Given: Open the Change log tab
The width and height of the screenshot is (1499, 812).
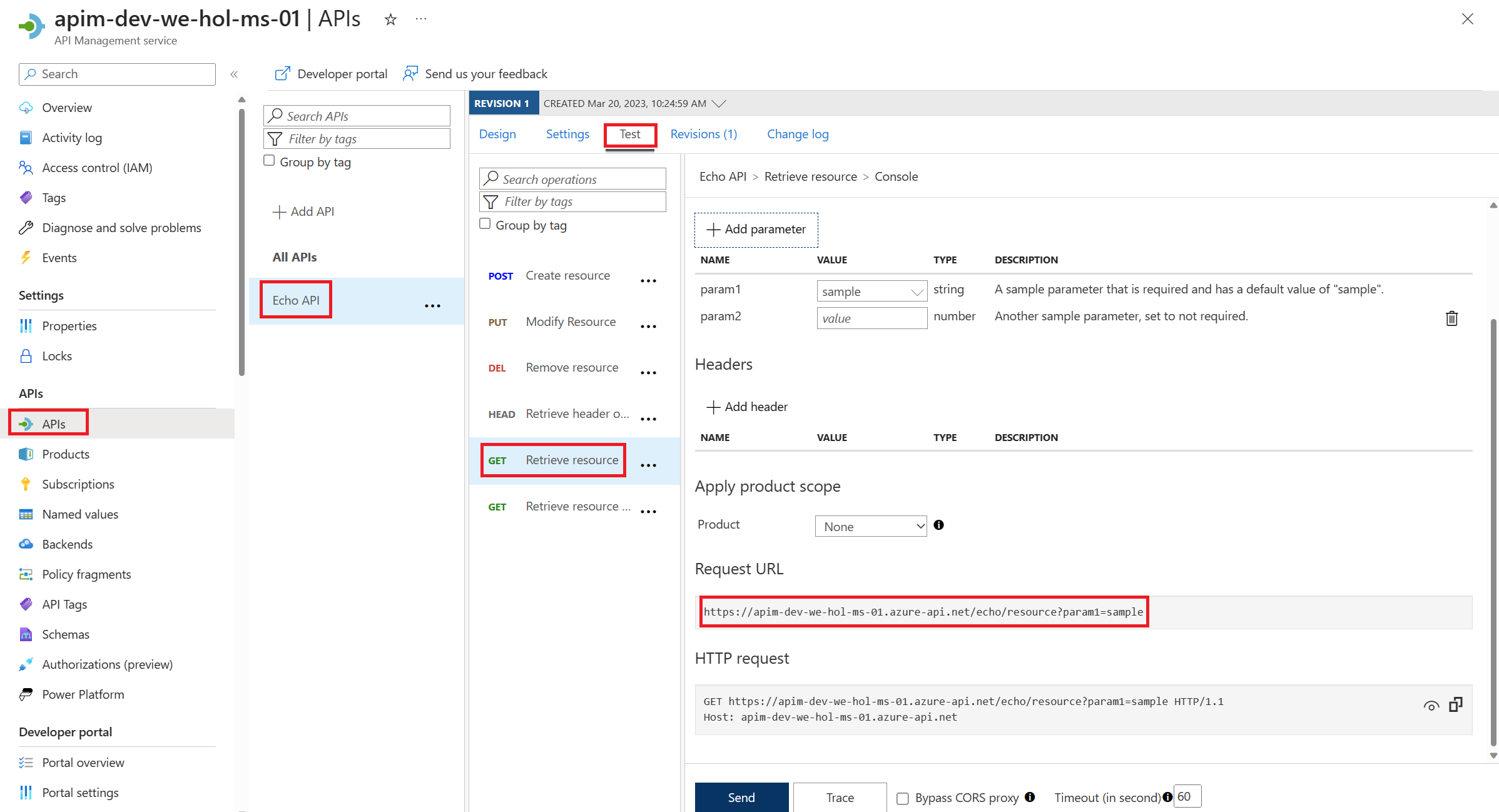Looking at the screenshot, I should coord(798,134).
